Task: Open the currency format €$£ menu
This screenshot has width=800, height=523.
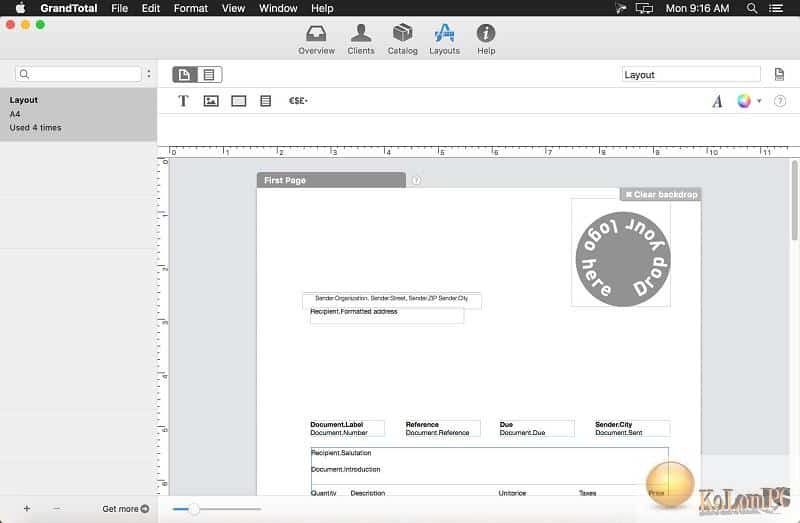Action: [298, 101]
